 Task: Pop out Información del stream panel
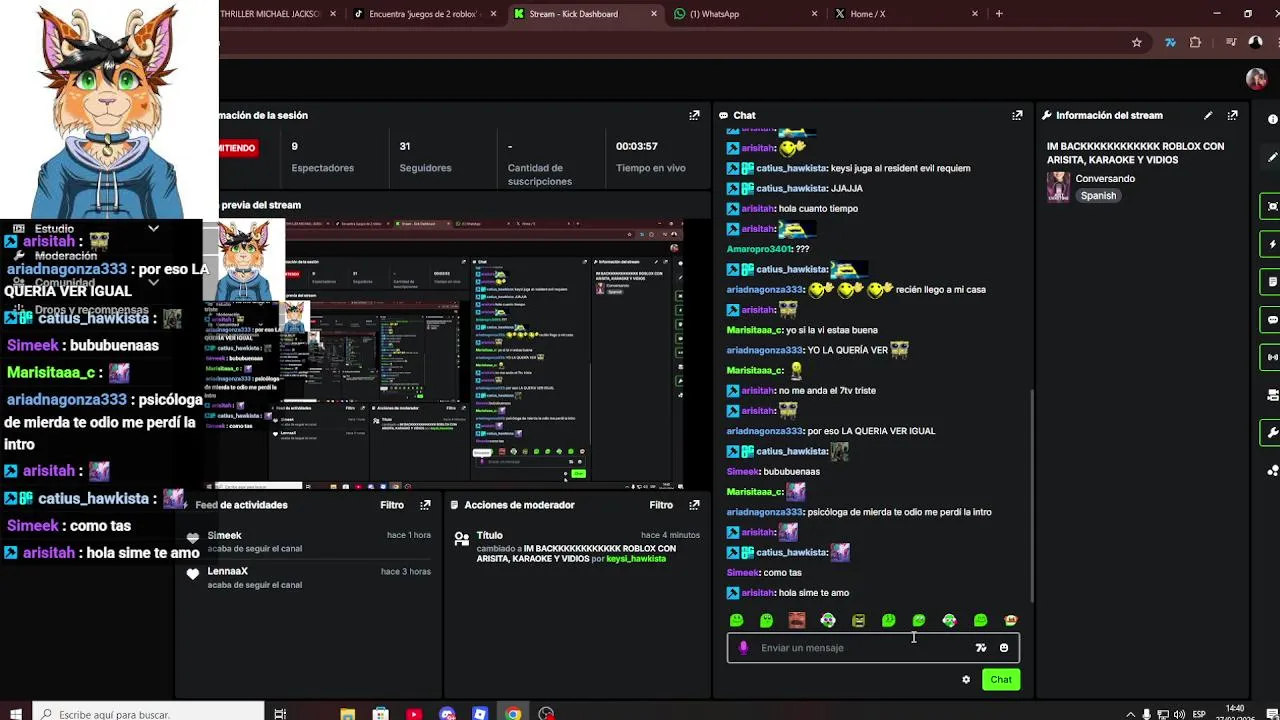click(x=1232, y=115)
